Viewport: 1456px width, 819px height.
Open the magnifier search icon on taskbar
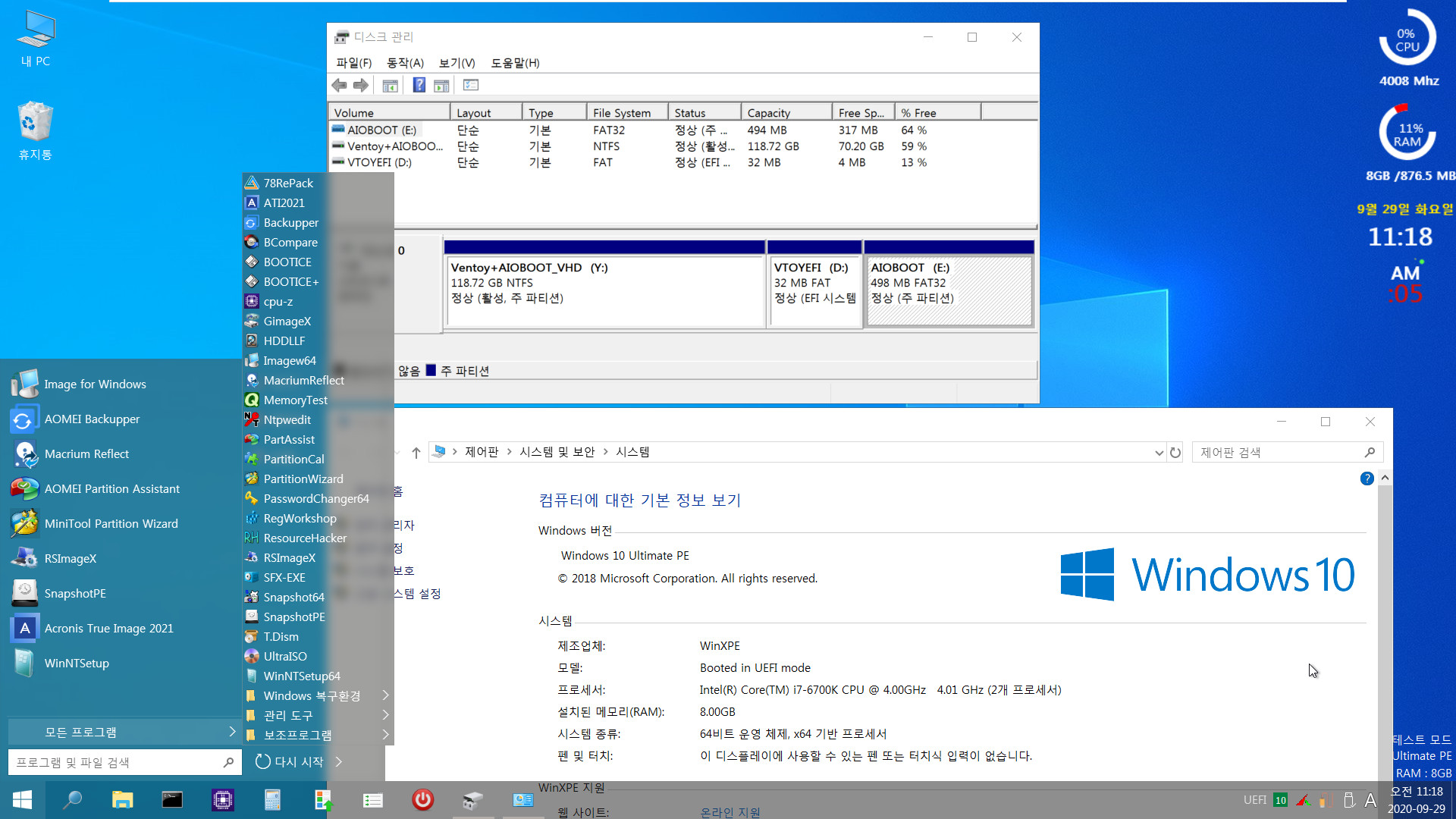[x=72, y=799]
